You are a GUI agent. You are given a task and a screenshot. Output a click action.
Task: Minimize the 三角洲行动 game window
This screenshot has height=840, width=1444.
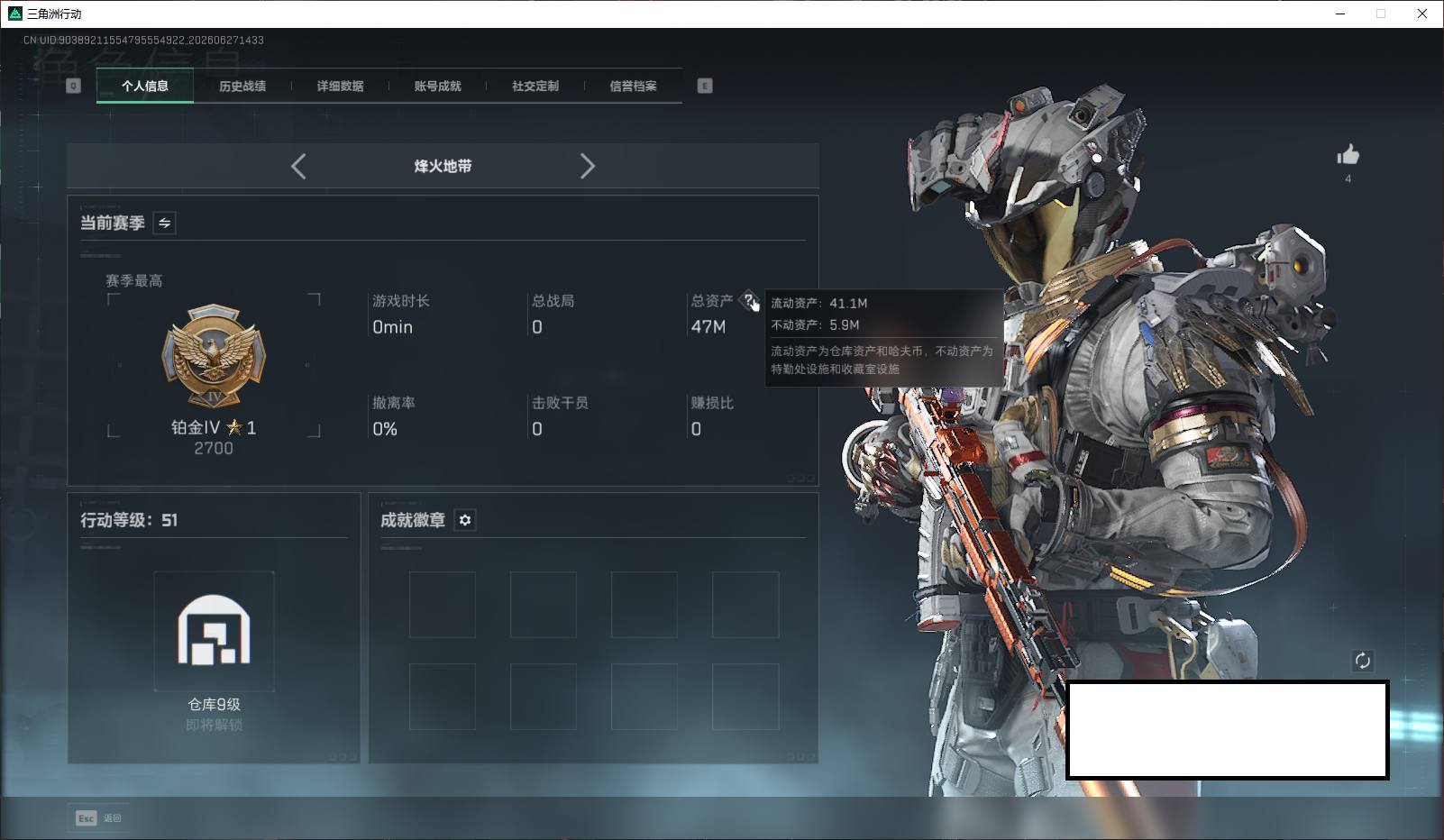[1340, 14]
